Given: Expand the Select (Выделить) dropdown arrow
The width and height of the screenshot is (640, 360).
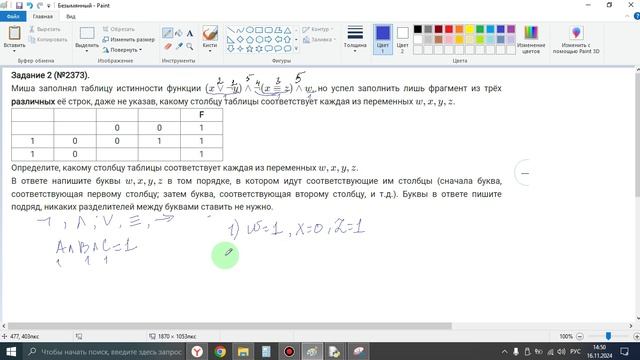Looking at the screenshot, I should click(87, 51).
